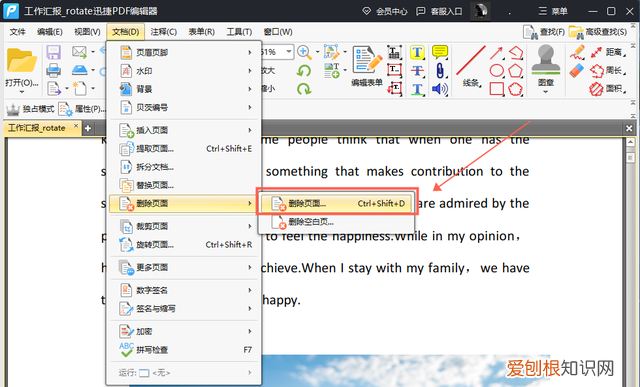Select the 面积 area measure tool
This screenshot has height=387, width=640.
click(x=608, y=89)
